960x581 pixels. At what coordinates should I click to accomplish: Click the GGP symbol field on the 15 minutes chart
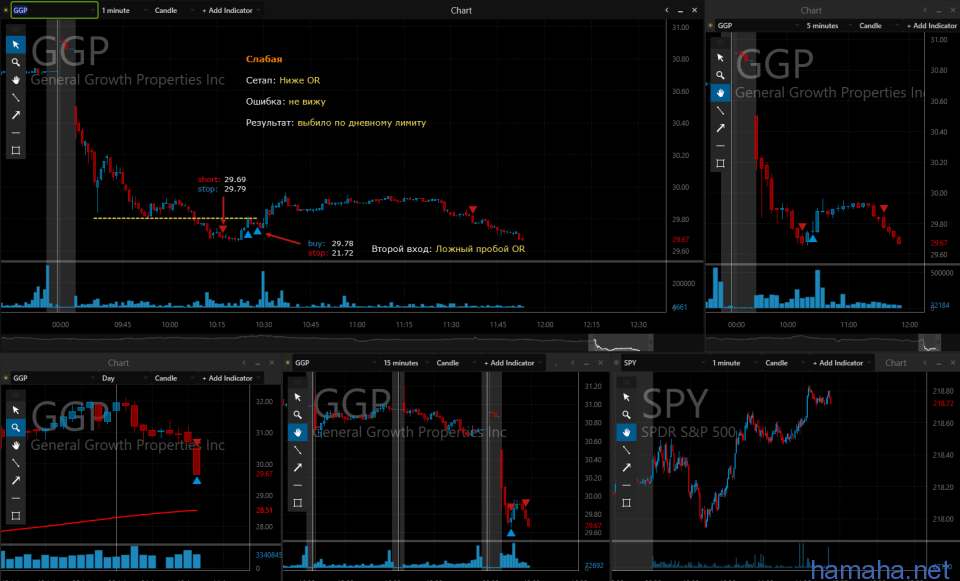335,363
